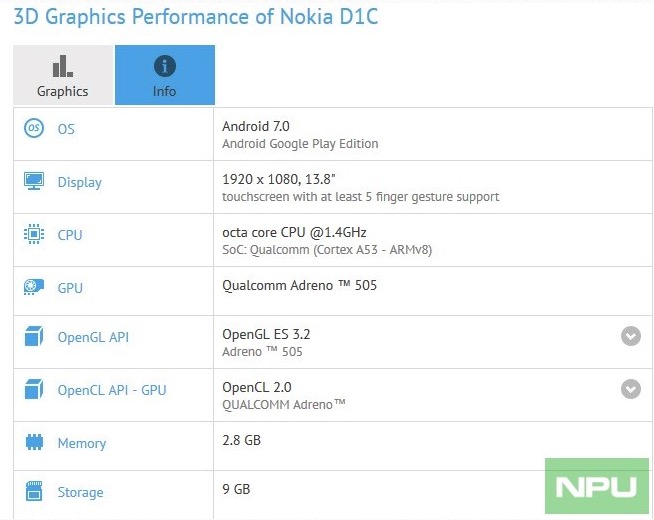Click the NPU watermark logo
This screenshot has height=520, width=654.
point(596,487)
